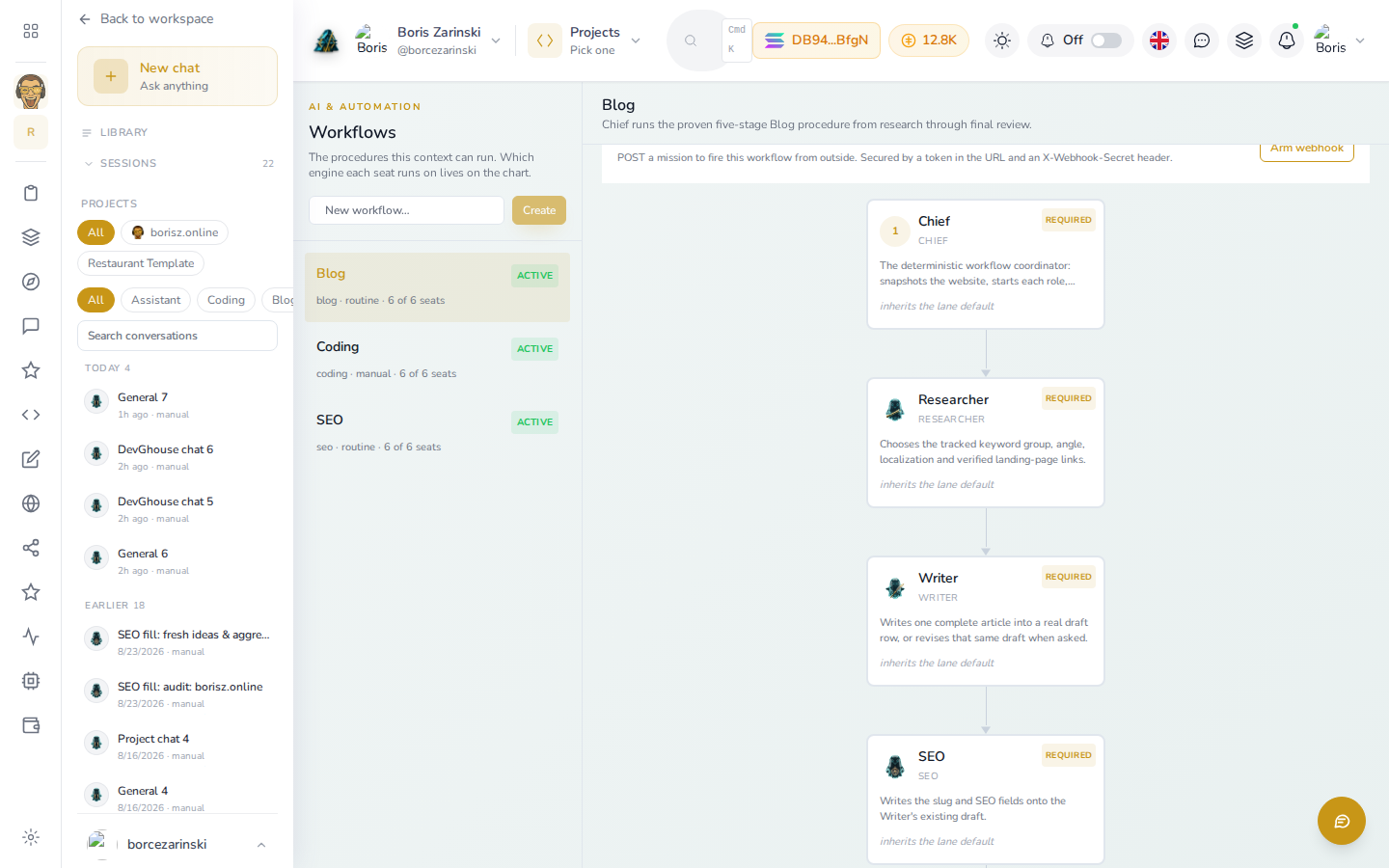Click the 12.8K coin balance
Image resolution: width=1389 pixels, height=868 pixels.
click(x=929, y=41)
